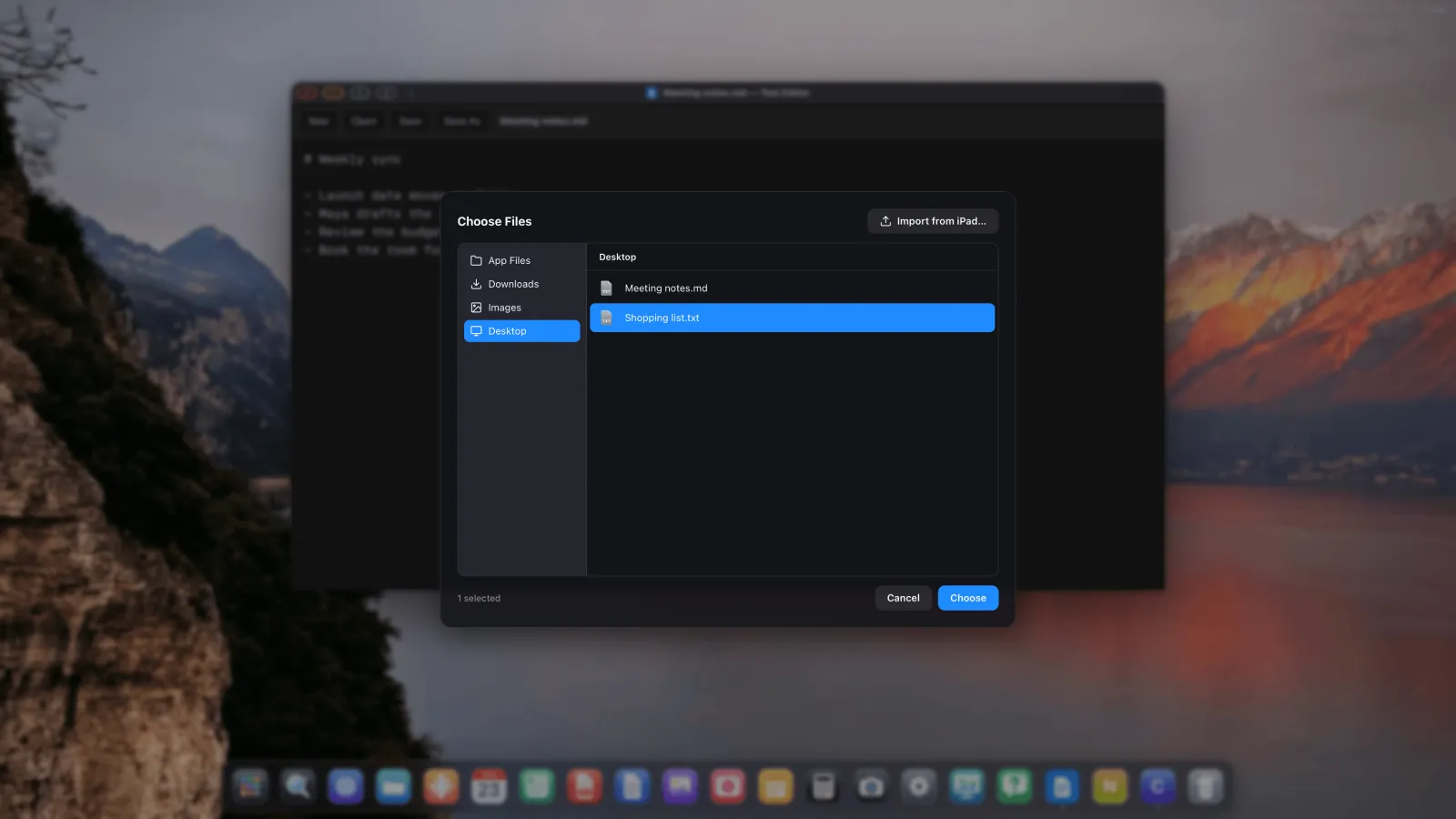This screenshot has width=1456, height=819.
Task: Open the settings gear icon in dock
Action: tap(919, 786)
